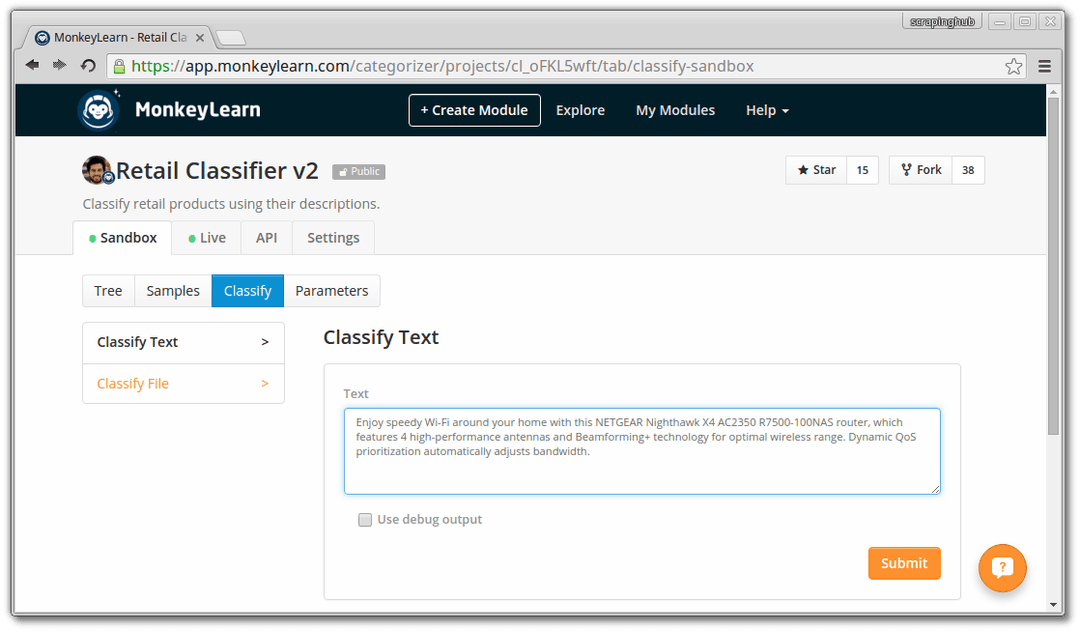The width and height of the screenshot is (1080, 632).
Task: Click the Public badge
Action: coord(359,171)
